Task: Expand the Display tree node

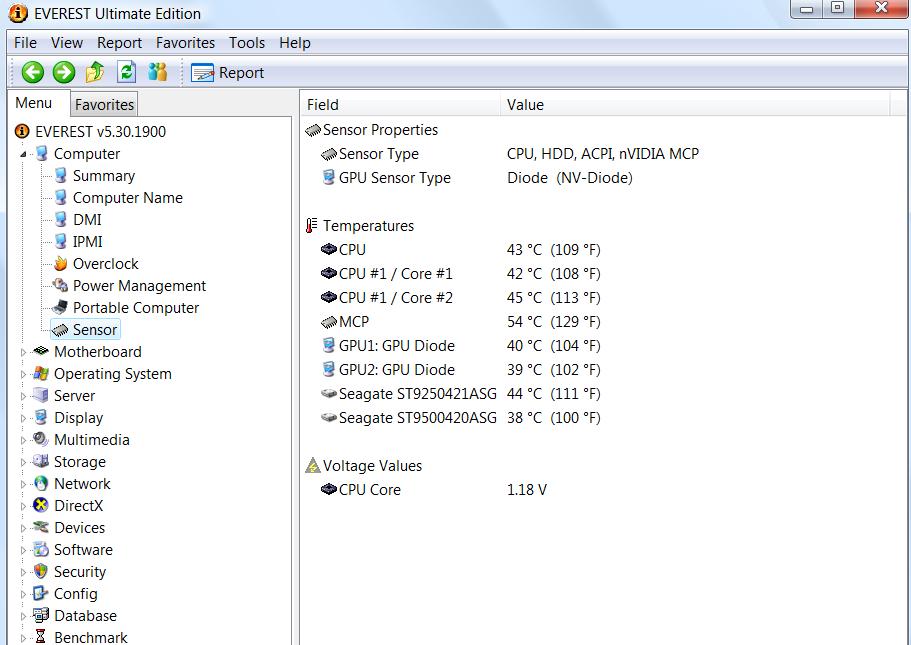Action: [23, 418]
